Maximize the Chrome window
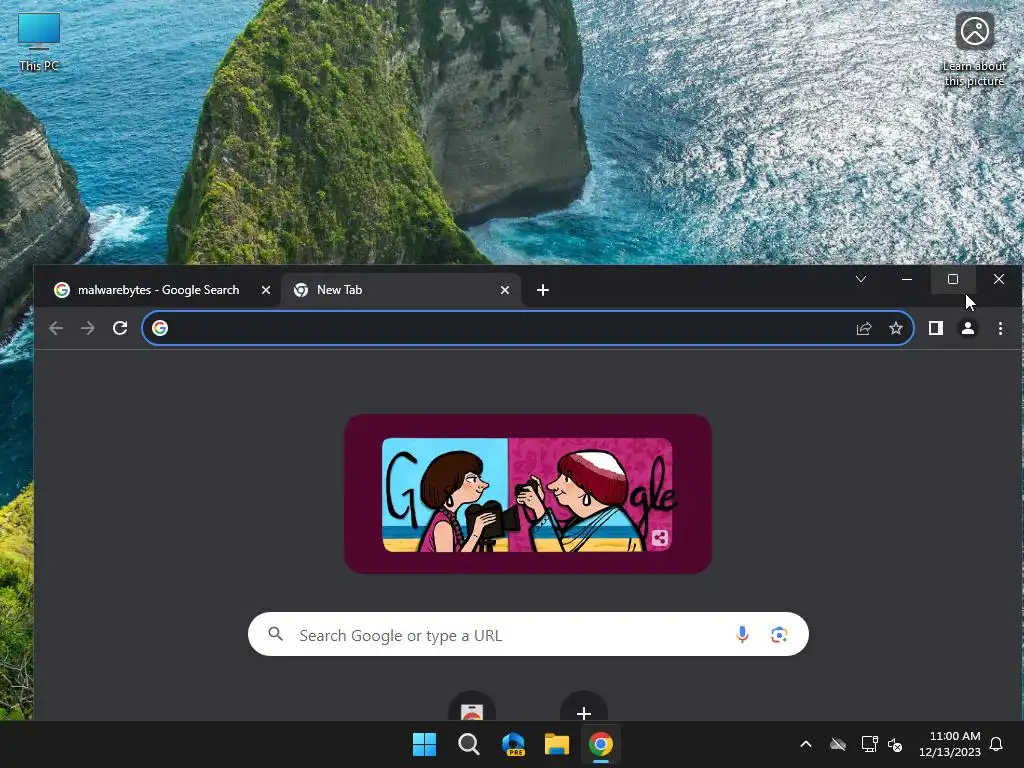Image resolution: width=1024 pixels, height=768 pixels. (x=953, y=279)
